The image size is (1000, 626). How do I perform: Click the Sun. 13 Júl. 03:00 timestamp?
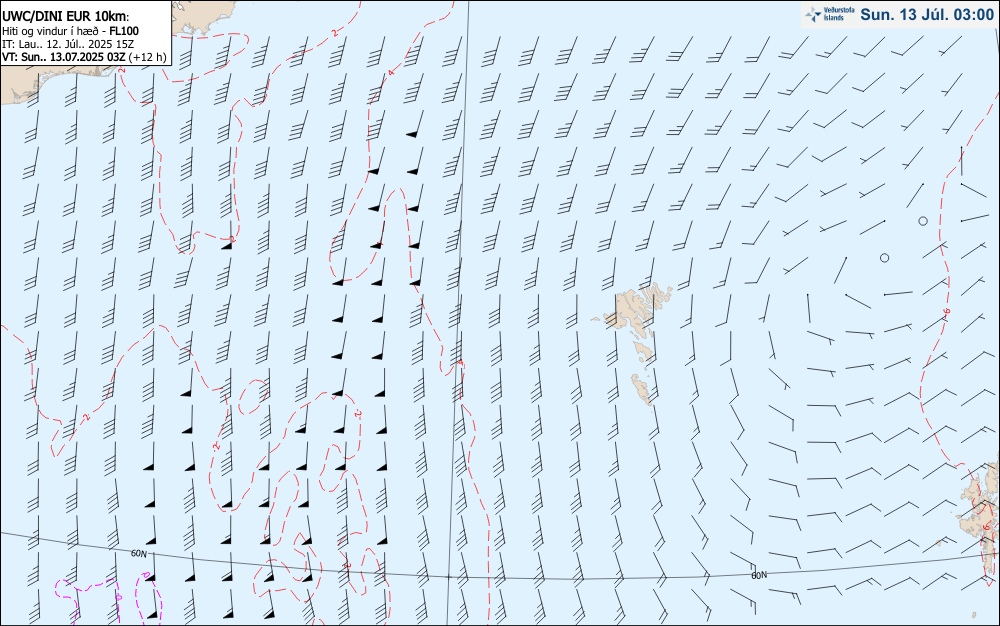coord(927,15)
